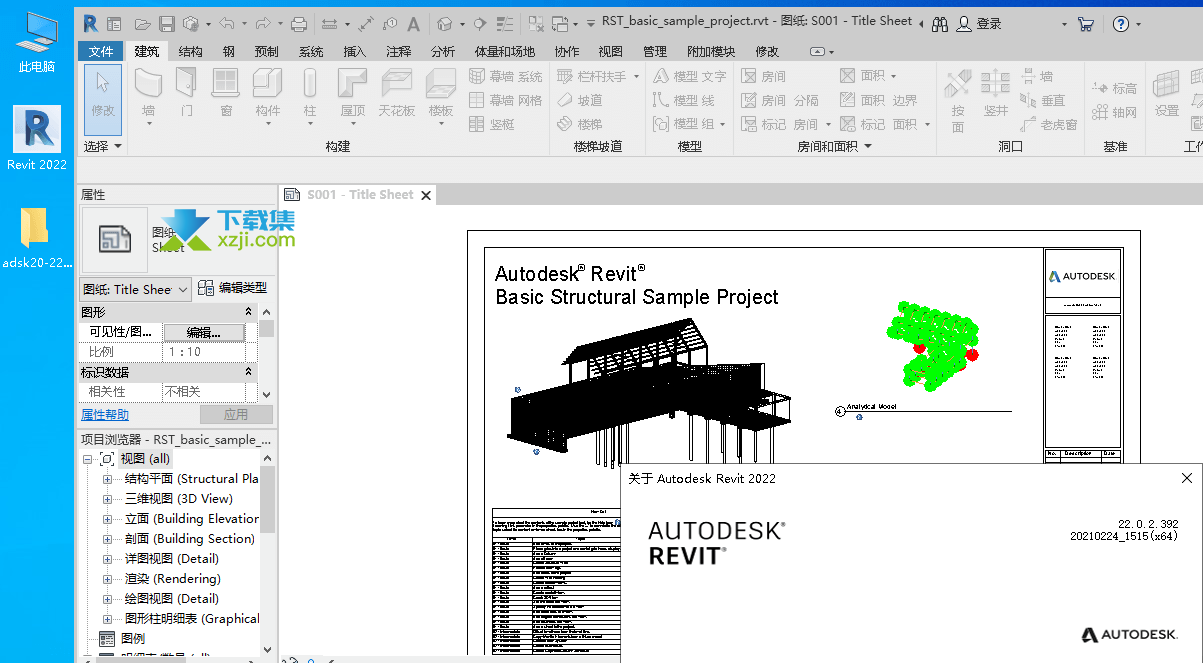Save the project with the floppy disk icon
This screenshot has height=663, width=1203.
click(167, 23)
